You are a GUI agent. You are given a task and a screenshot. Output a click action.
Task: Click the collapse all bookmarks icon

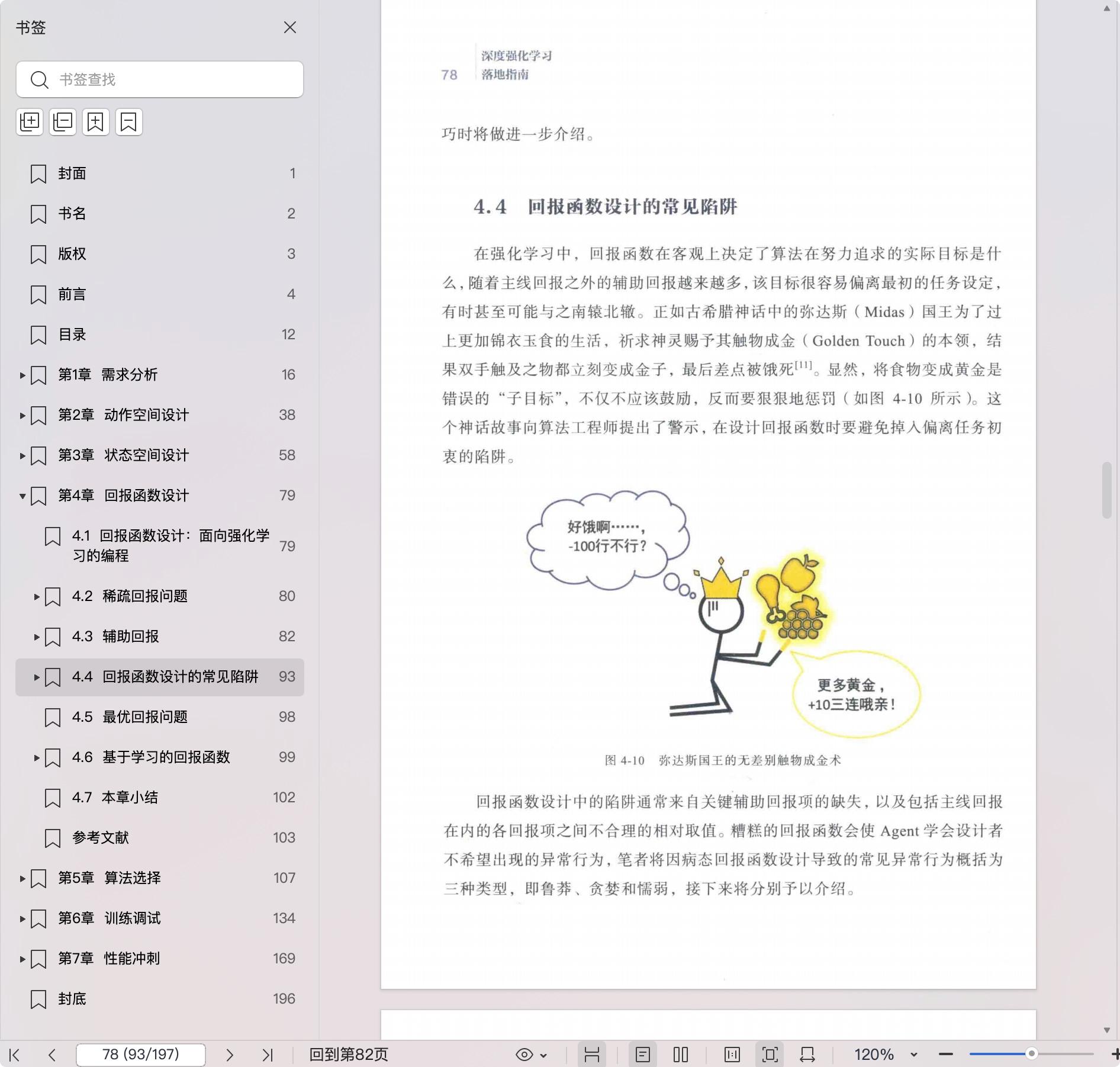tap(63, 122)
